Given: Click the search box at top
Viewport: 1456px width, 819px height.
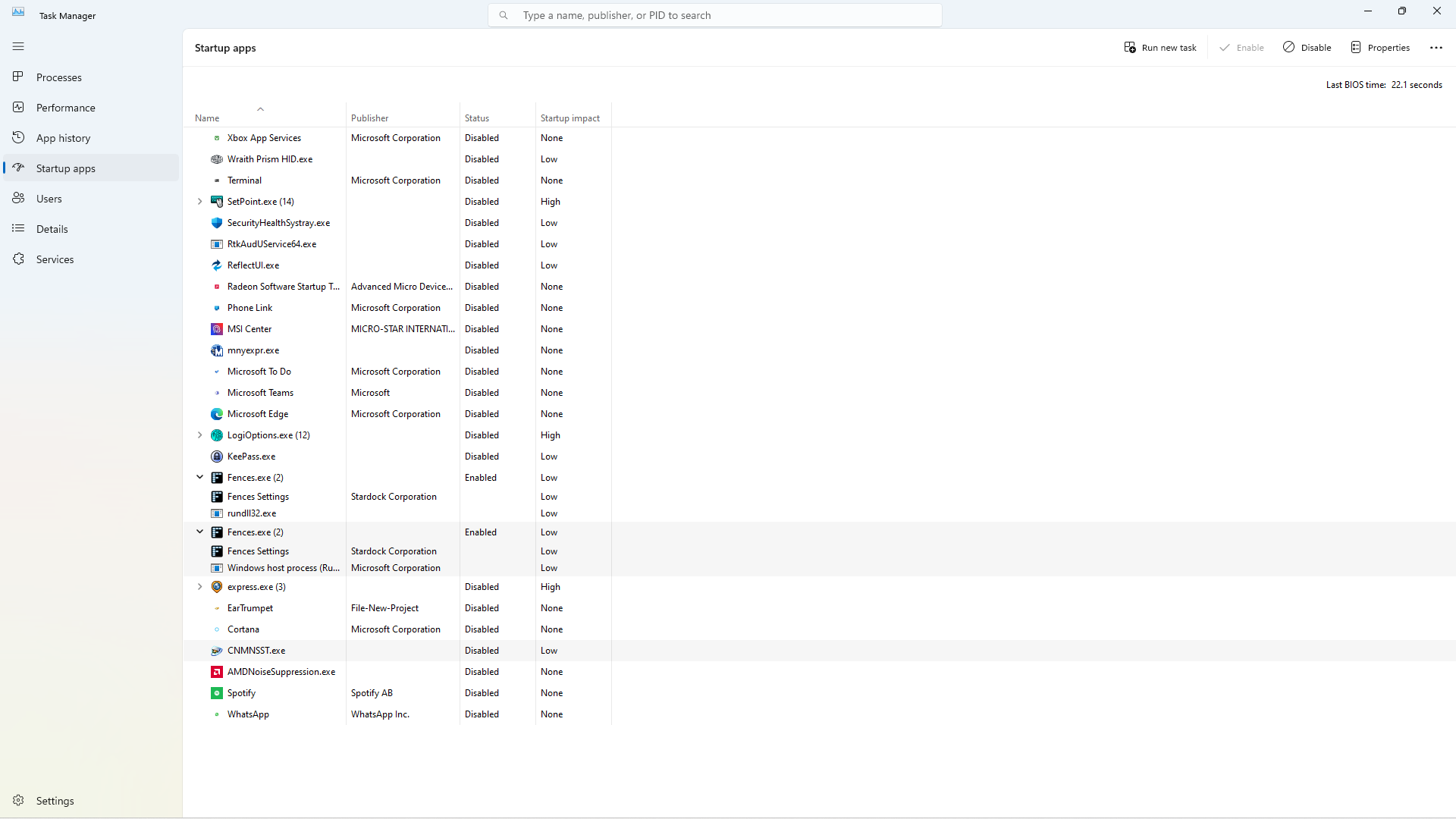Looking at the screenshot, I should click(x=715, y=15).
